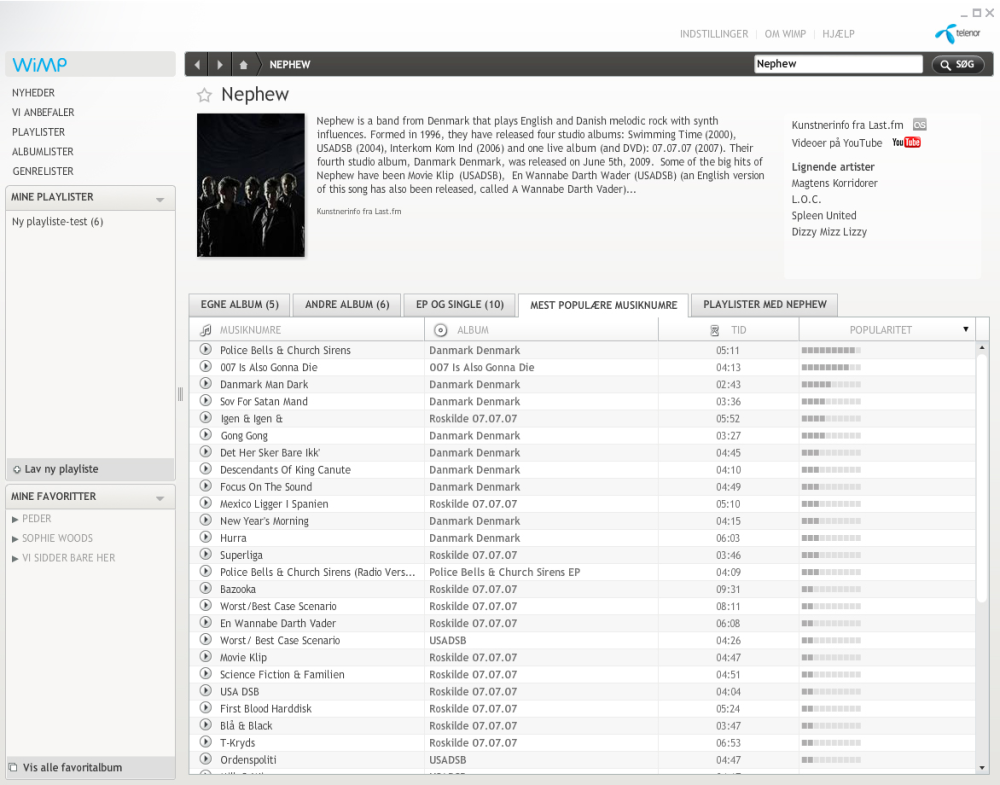Expand the VI SIDDER BARE HER folder
Image resolution: width=1000 pixels, height=785 pixels.
coord(15,559)
